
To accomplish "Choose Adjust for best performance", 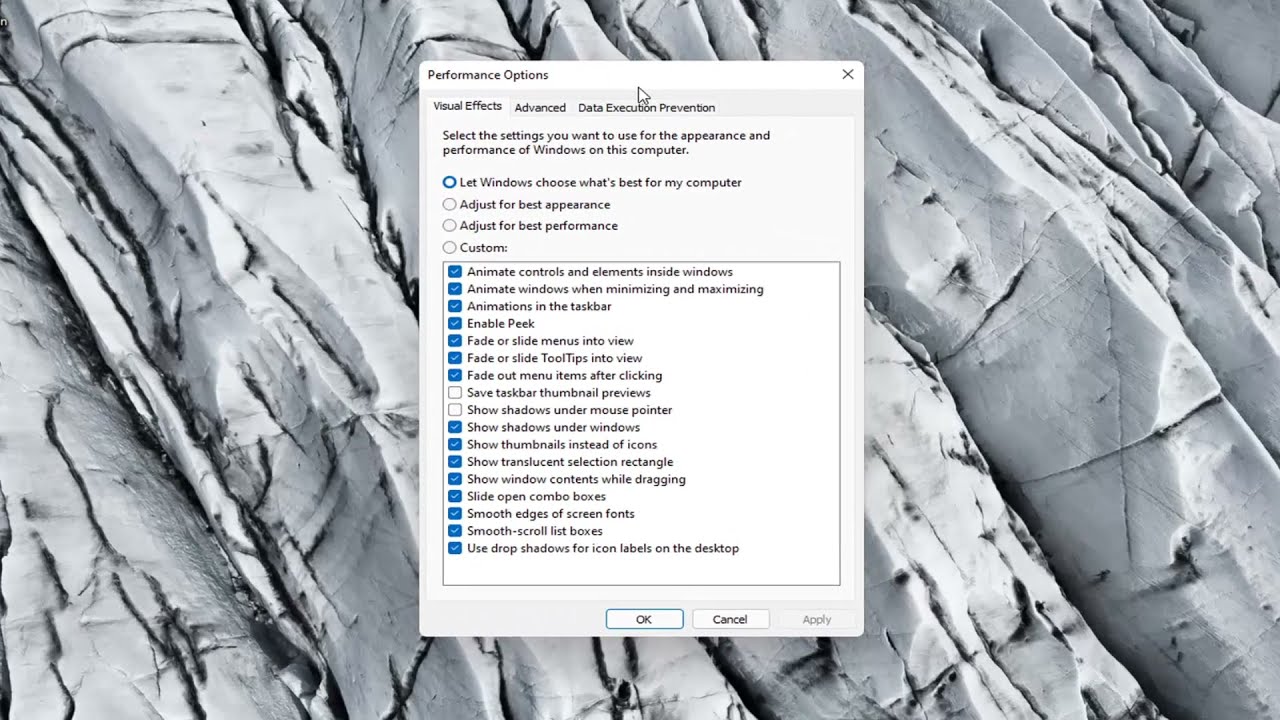I will [x=530, y=226].
